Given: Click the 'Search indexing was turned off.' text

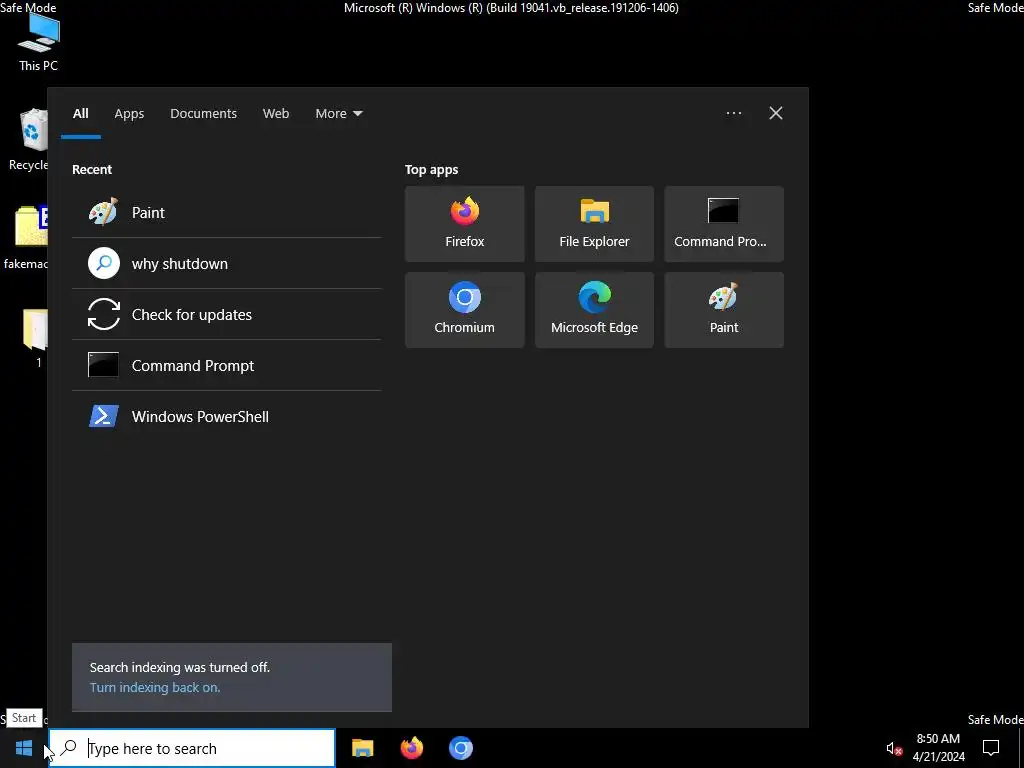Looking at the screenshot, I should coord(180,667).
